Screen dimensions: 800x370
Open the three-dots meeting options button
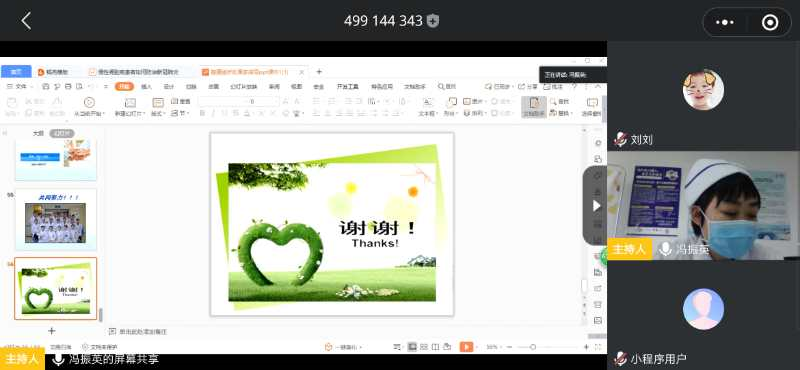pyautogui.click(x=725, y=22)
